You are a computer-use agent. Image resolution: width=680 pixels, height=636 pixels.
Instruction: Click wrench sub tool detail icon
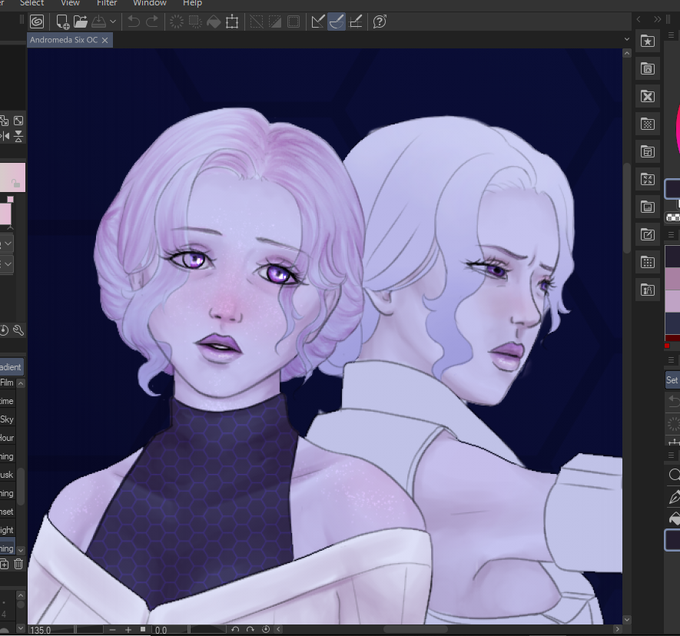[18, 330]
